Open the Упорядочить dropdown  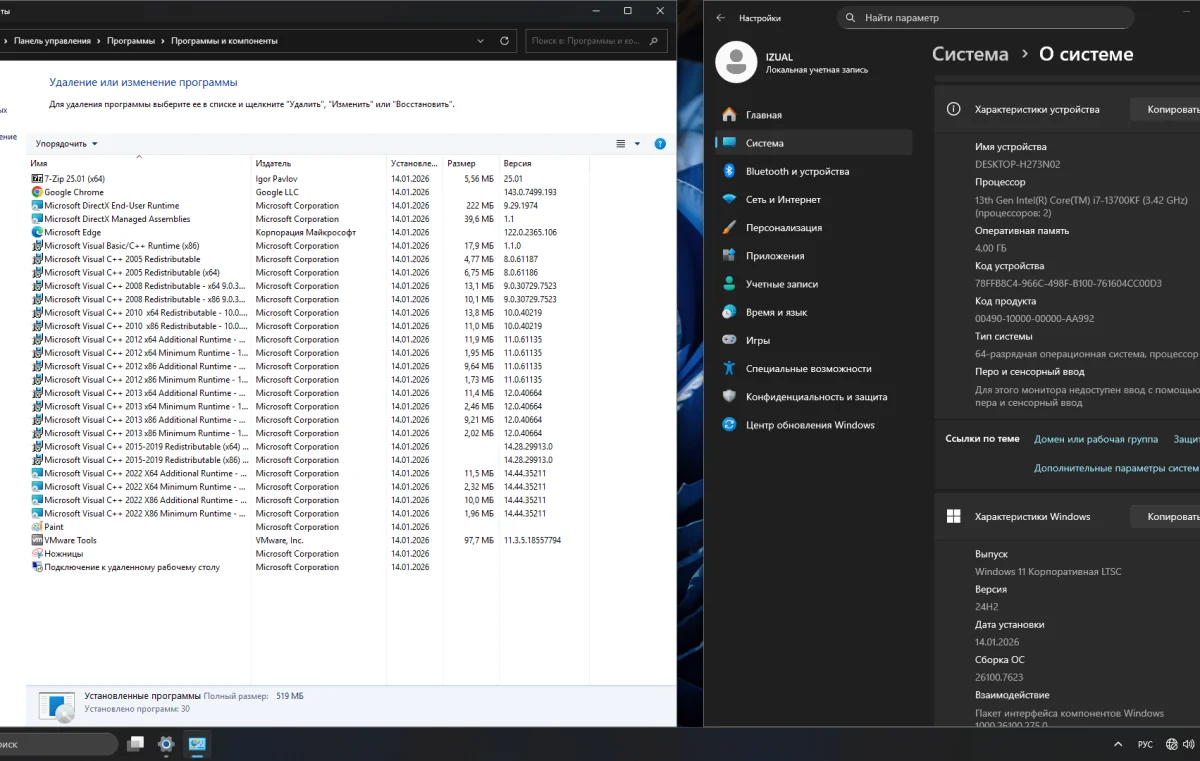pos(67,144)
